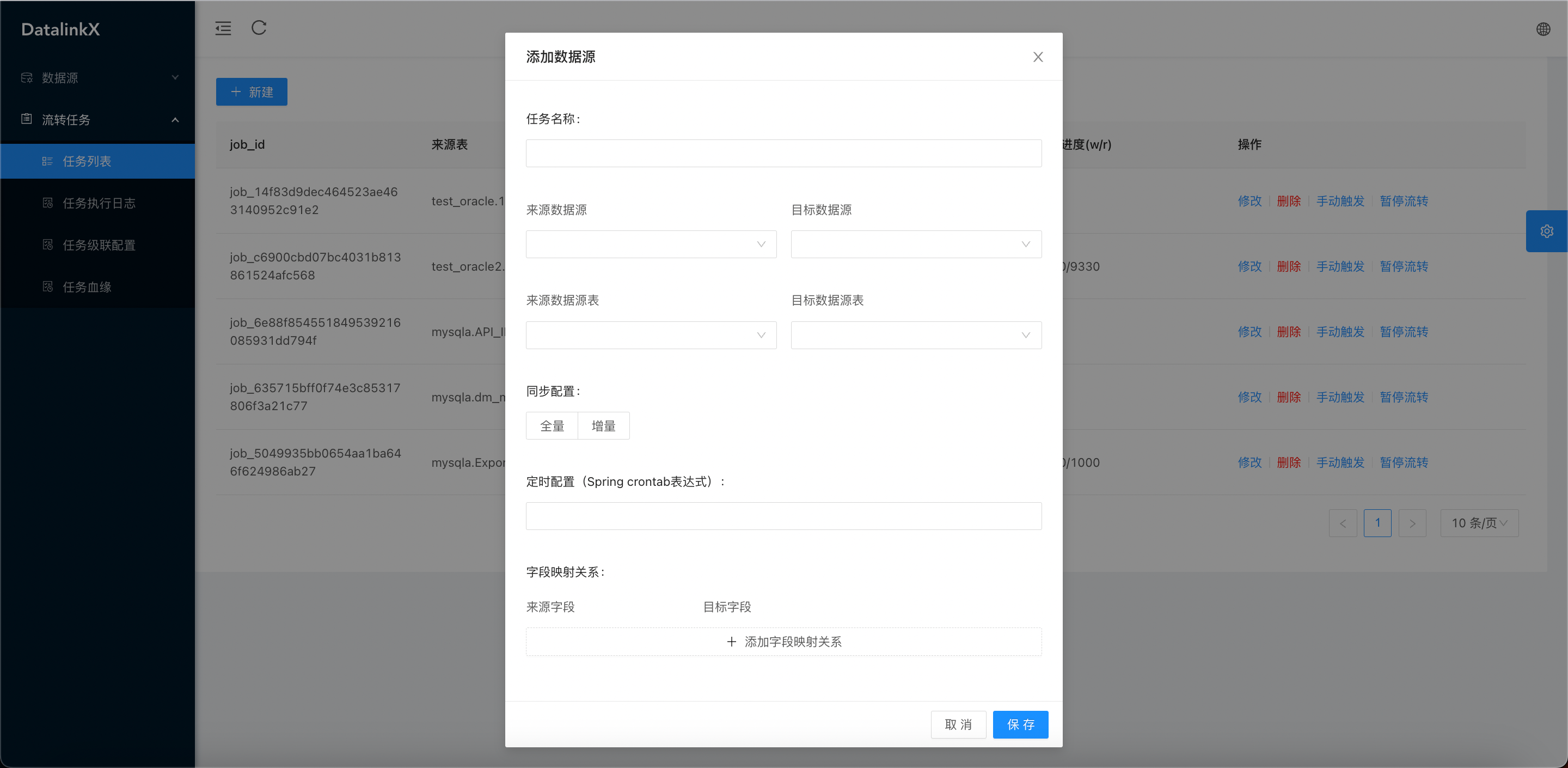Click the 任务名称 input field
Screen dimensions: 1568x768
[x=783, y=154]
